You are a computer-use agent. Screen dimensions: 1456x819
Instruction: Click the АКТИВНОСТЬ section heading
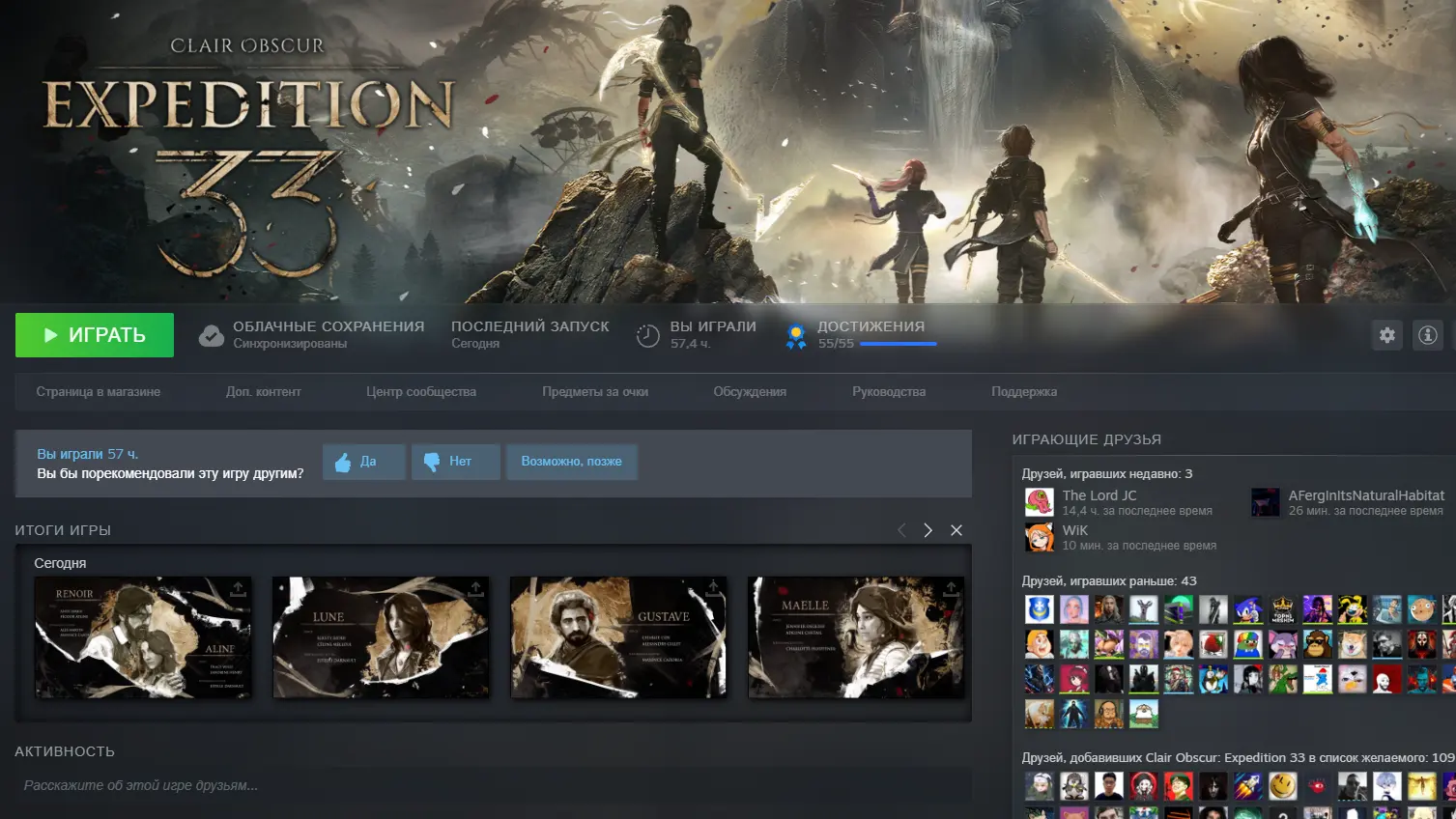click(x=65, y=751)
